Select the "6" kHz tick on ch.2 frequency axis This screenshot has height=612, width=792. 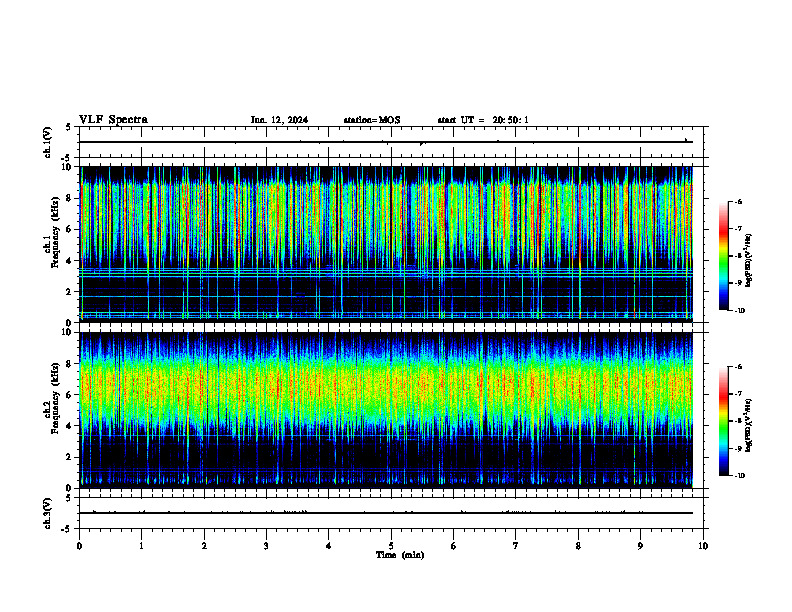click(70, 395)
